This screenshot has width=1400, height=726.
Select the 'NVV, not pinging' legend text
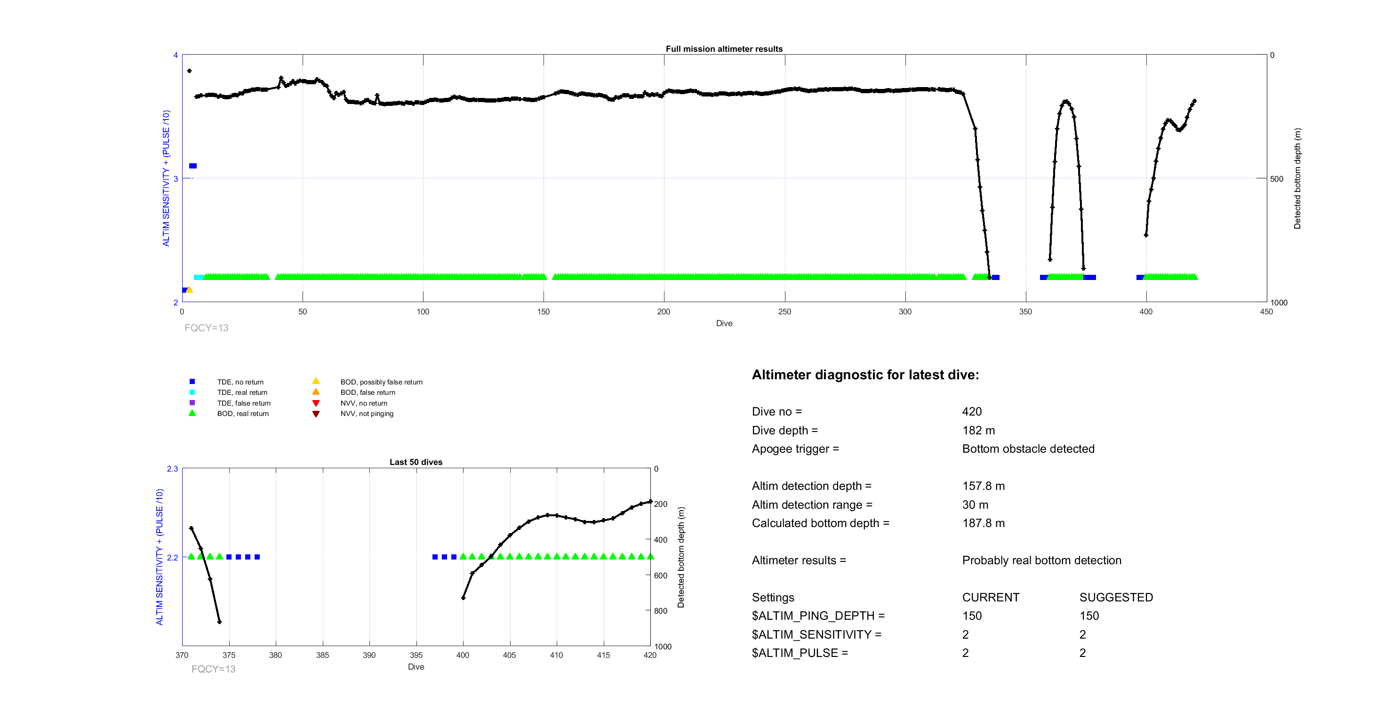(367, 414)
